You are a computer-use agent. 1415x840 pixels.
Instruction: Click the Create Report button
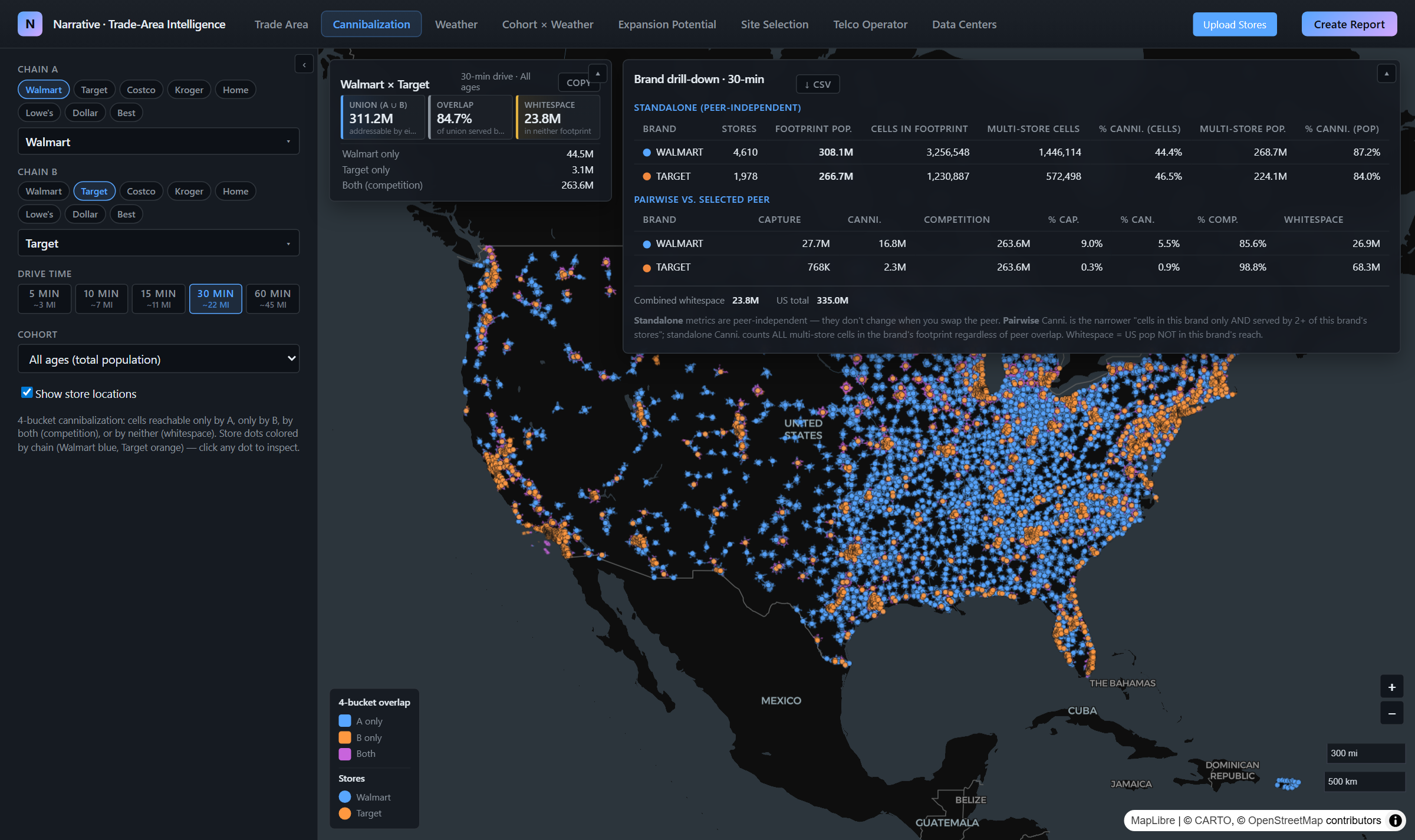pyautogui.click(x=1349, y=24)
